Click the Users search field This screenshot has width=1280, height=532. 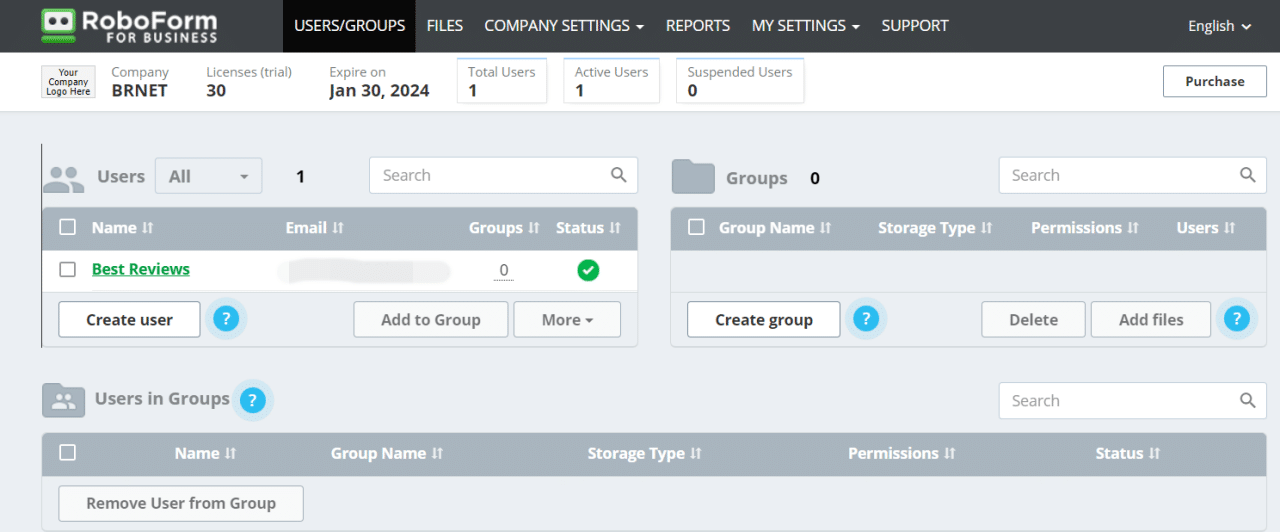point(503,175)
